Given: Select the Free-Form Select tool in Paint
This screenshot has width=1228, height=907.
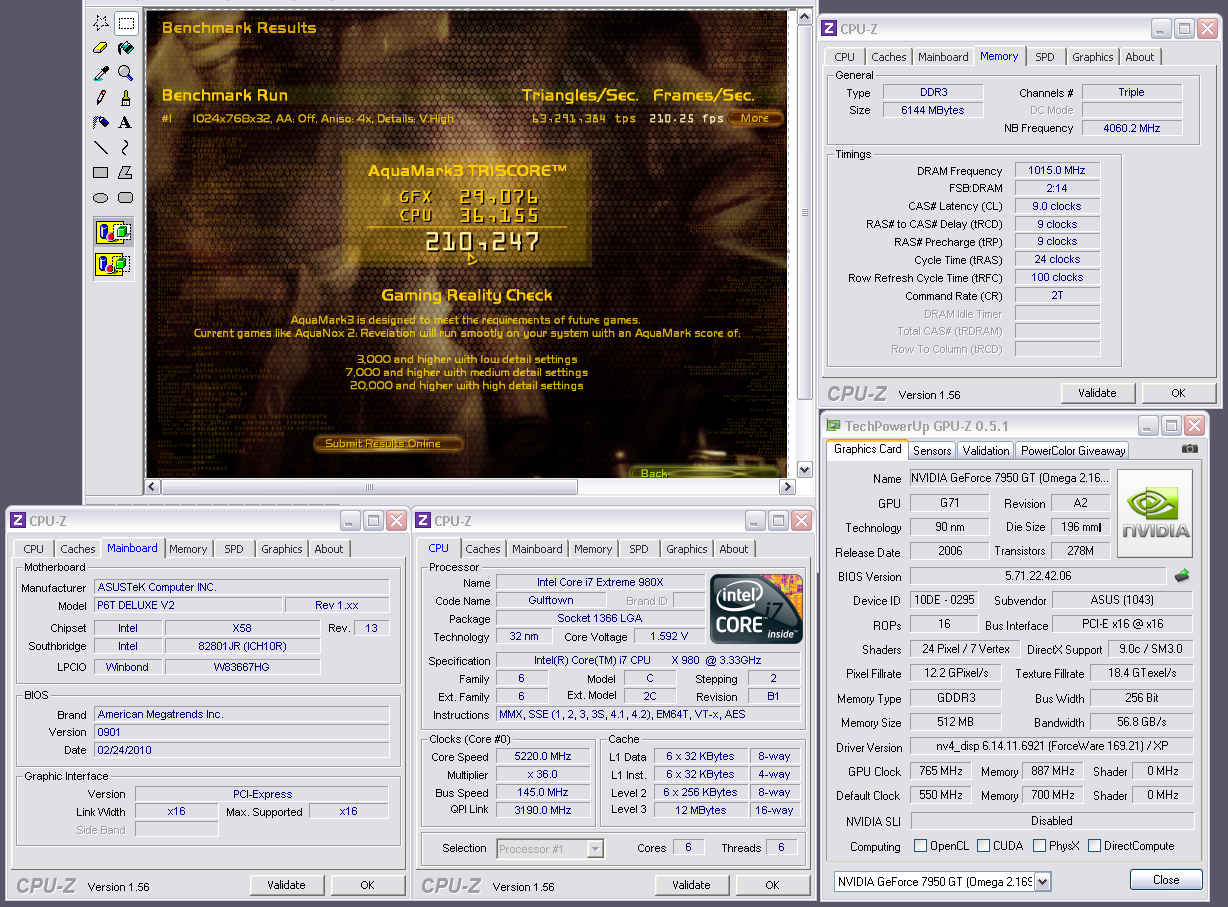Looking at the screenshot, I should coord(101,23).
